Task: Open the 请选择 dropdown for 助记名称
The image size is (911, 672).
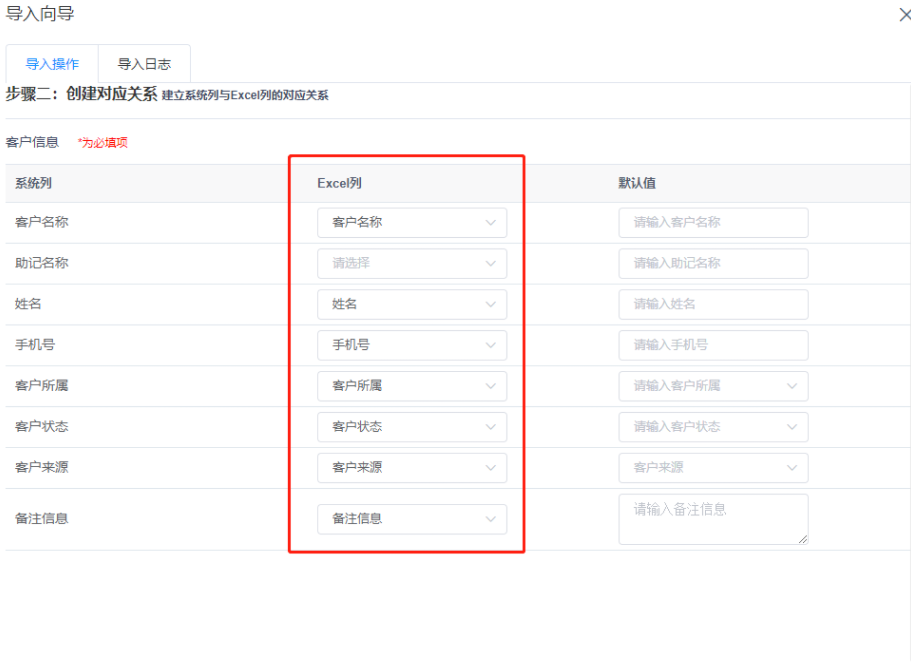Action: 411,263
